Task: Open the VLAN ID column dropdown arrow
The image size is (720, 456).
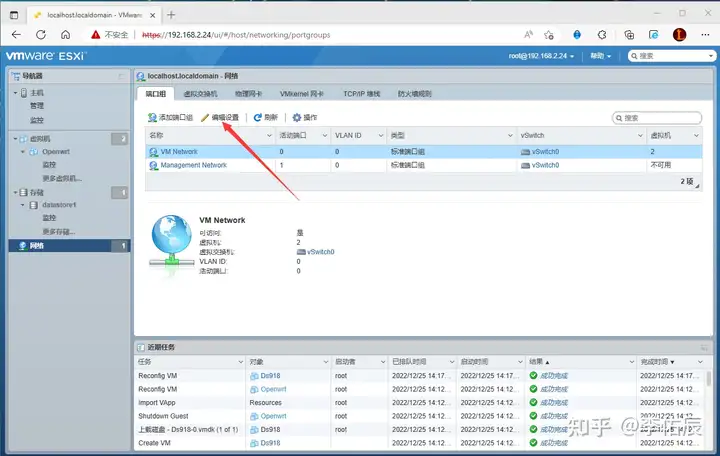Action: pyautogui.click(x=381, y=135)
